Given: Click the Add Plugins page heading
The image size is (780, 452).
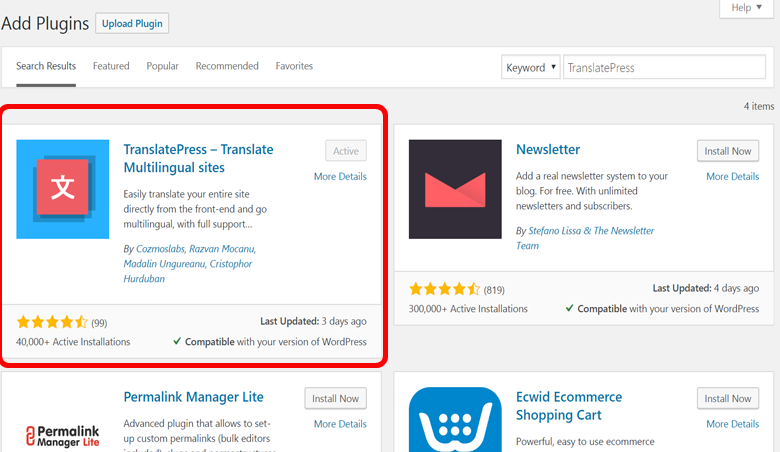Looking at the screenshot, I should click(45, 23).
